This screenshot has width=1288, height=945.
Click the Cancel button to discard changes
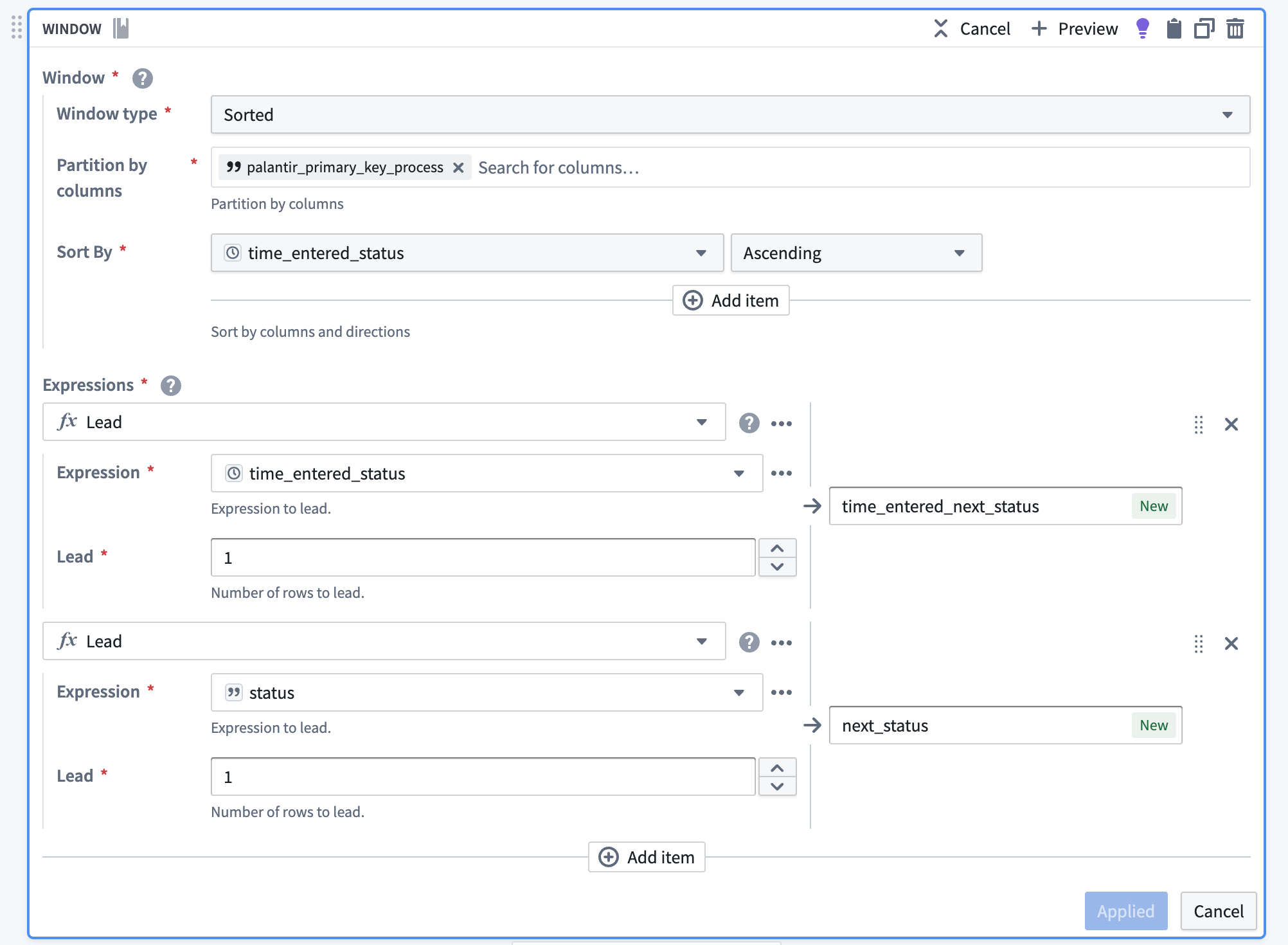point(1216,910)
